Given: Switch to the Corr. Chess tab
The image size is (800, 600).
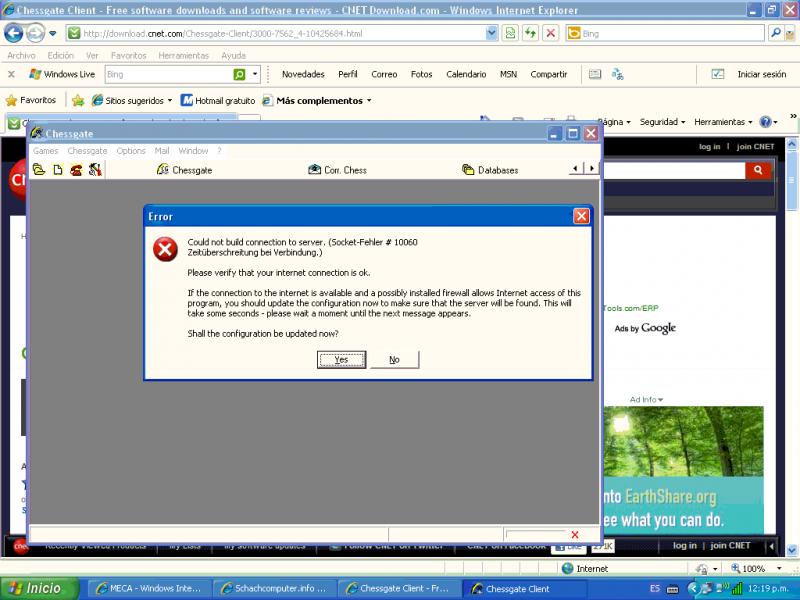Looking at the screenshot, I should coord(337,170).
